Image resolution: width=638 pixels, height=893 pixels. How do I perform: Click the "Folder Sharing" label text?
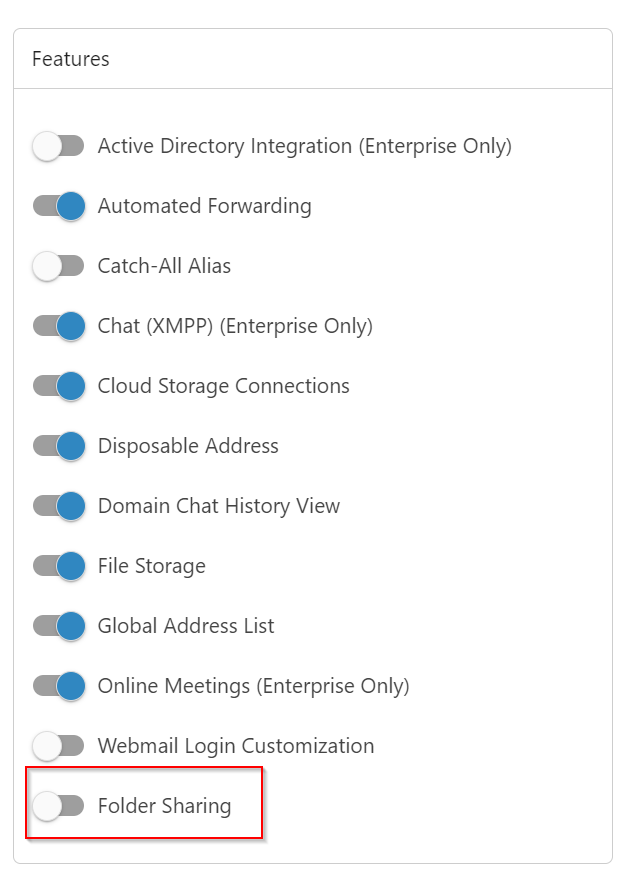point(164,806)
